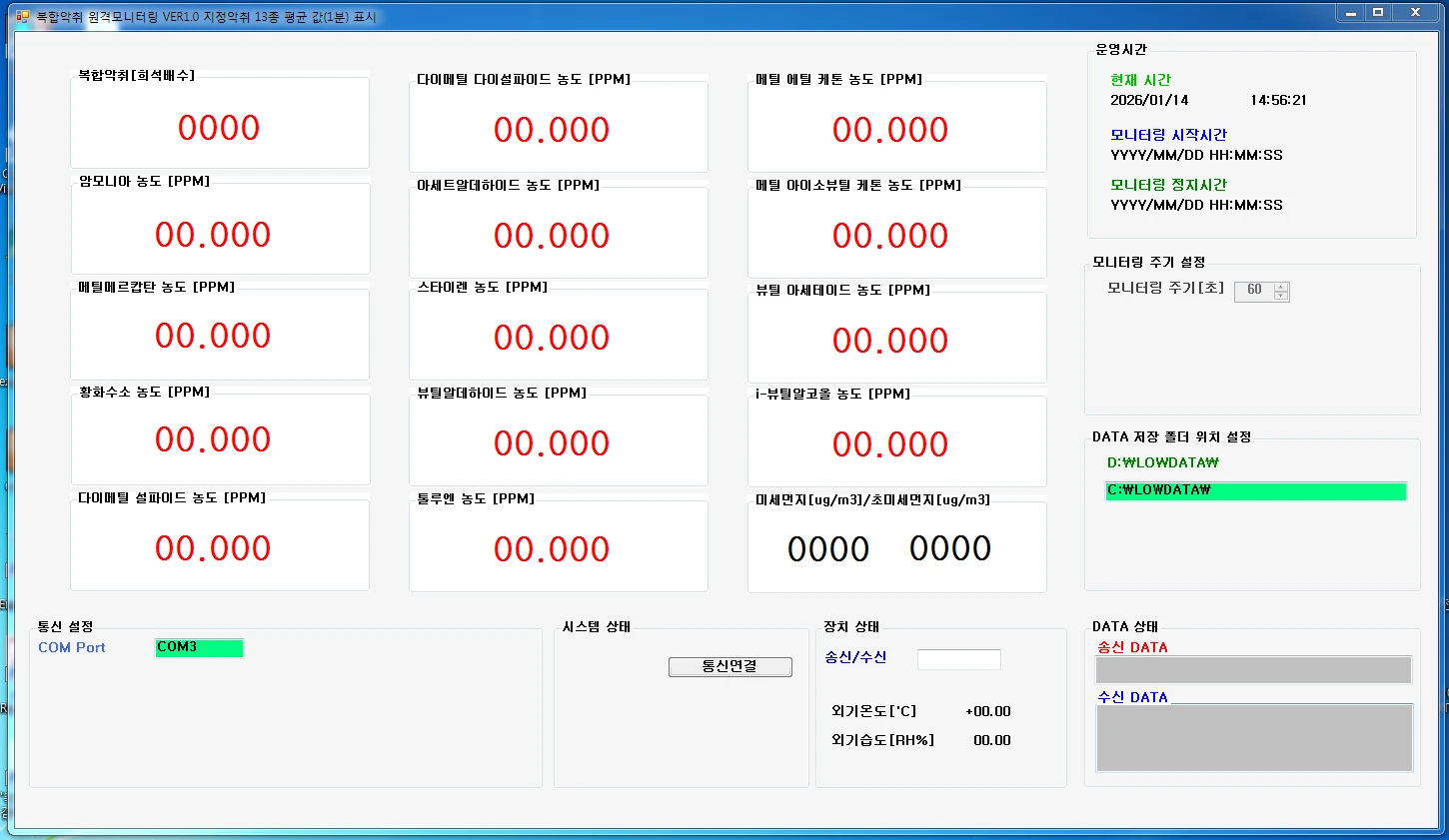Screen dimensions: 1449x840
Task: Click the 톨루엔 농도 reading 00.000
Action: (552, 549)
